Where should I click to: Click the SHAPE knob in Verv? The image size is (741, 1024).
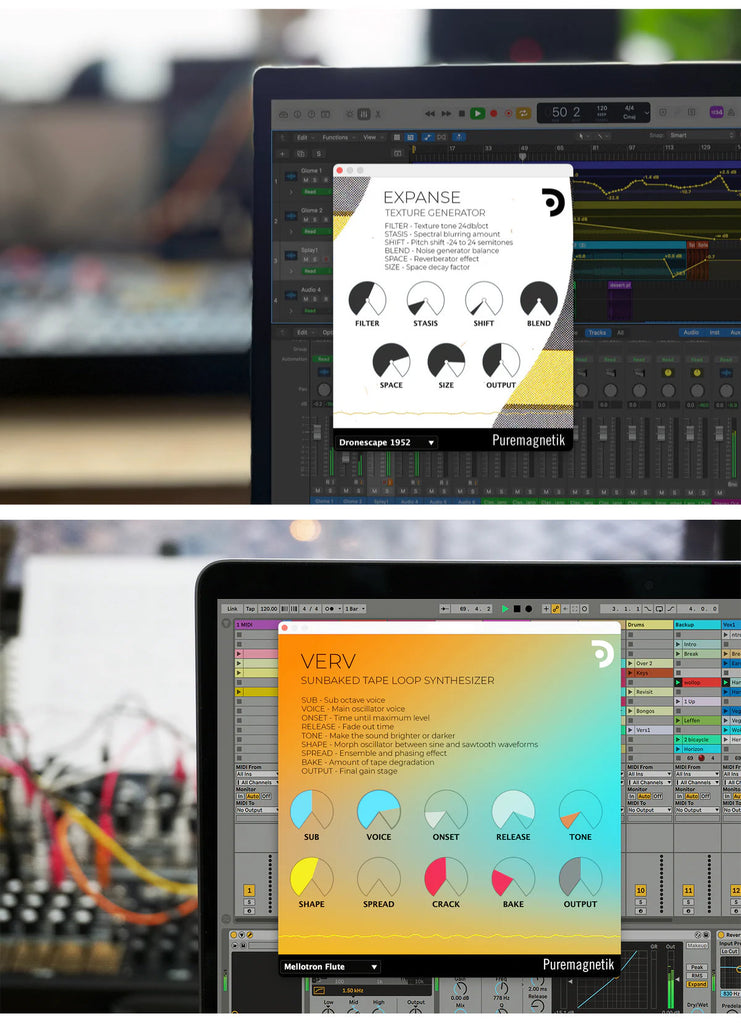[x=311, y=878]
